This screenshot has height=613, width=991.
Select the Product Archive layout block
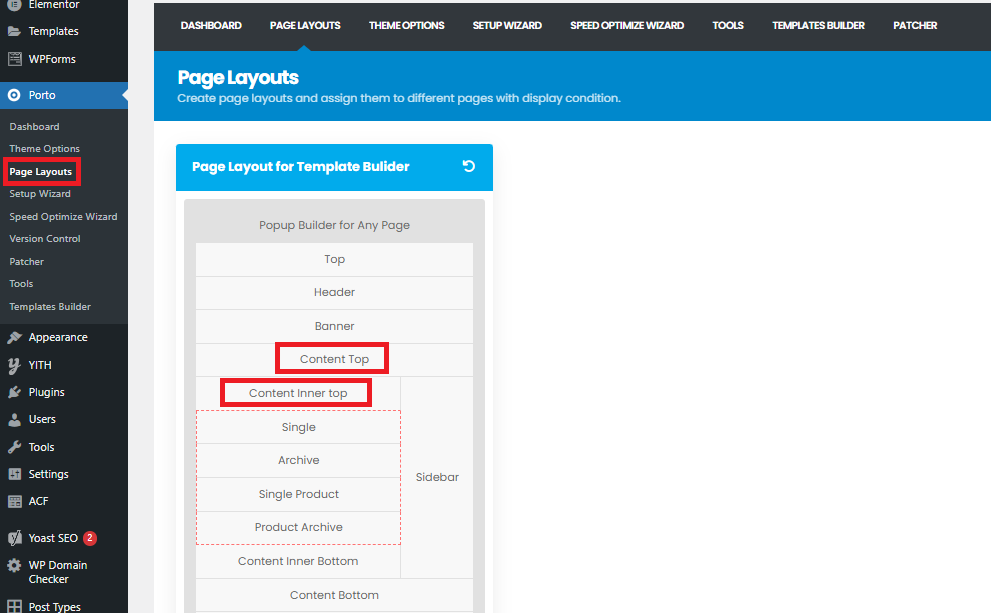[x=298, y=527]
